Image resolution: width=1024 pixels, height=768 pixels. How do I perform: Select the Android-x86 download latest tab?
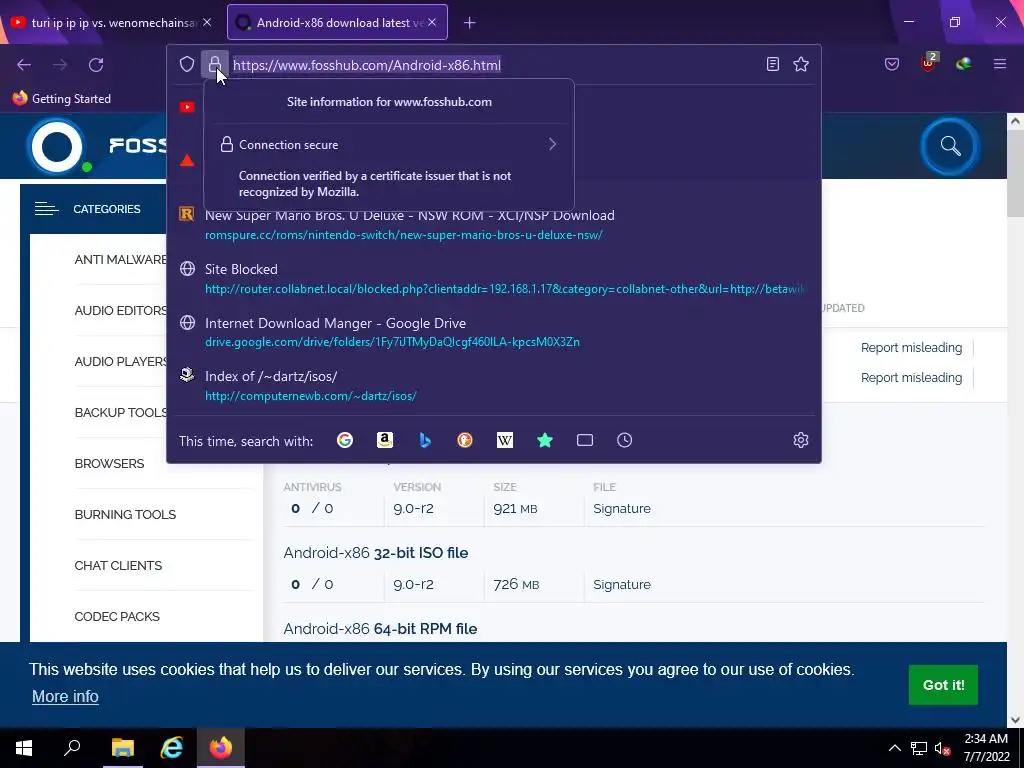[337, 22]
